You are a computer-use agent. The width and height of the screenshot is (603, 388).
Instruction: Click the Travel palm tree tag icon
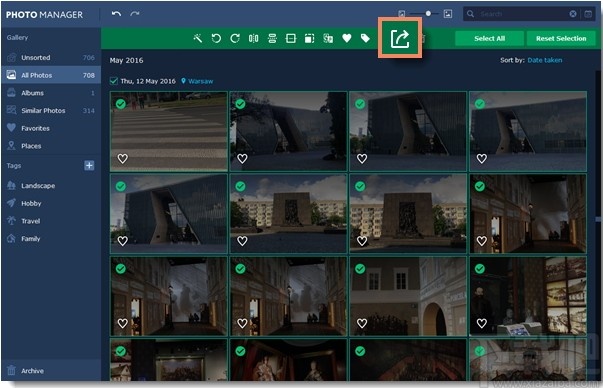[12, 221]
